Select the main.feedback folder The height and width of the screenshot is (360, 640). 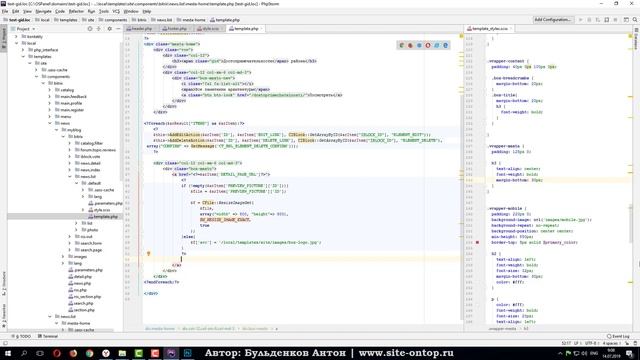71,97
